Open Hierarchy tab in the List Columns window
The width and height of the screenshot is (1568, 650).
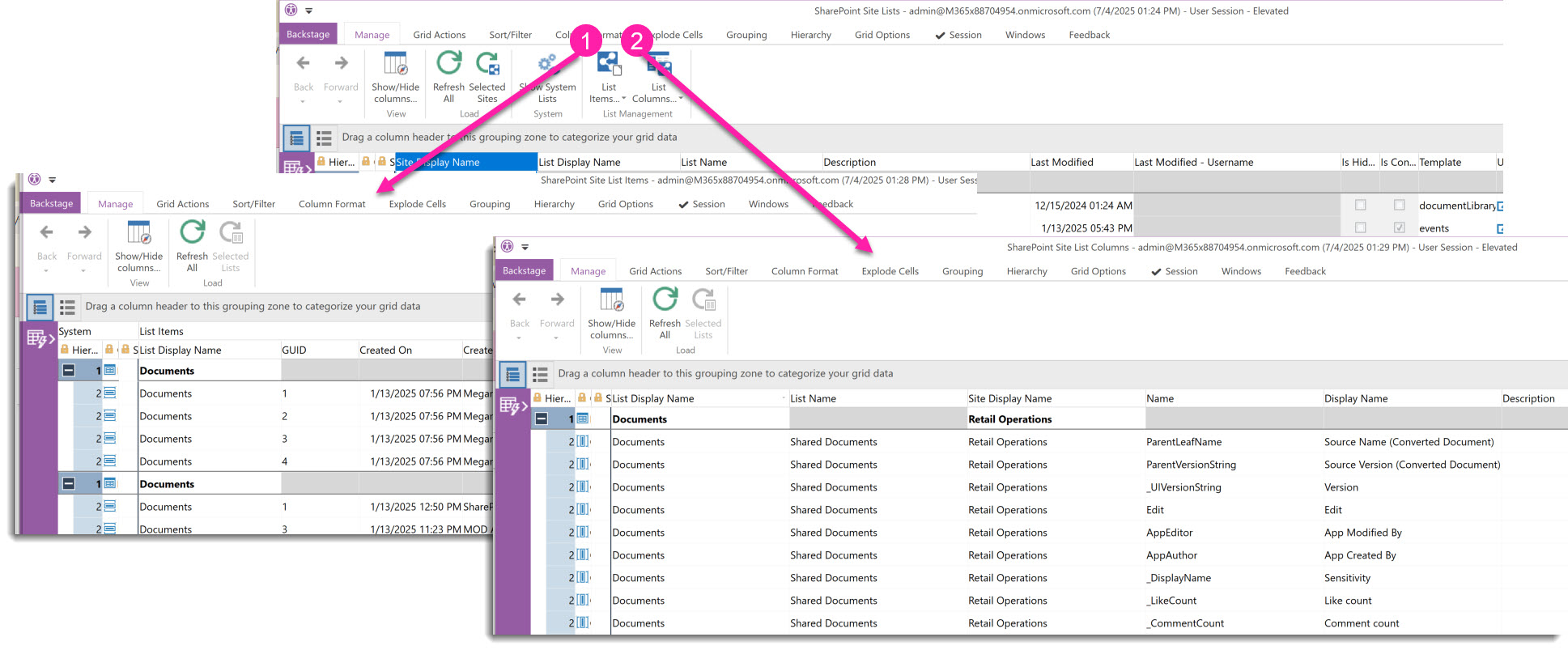[x=1026, y=272]
